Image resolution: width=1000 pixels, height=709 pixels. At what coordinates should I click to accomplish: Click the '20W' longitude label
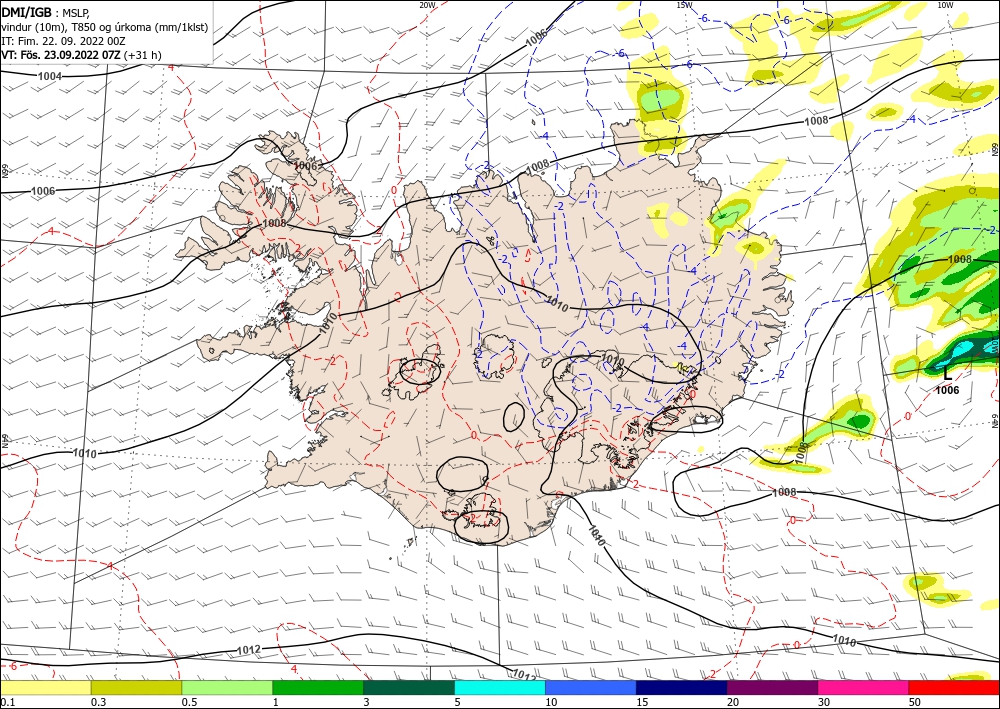[x=427, y=5]
